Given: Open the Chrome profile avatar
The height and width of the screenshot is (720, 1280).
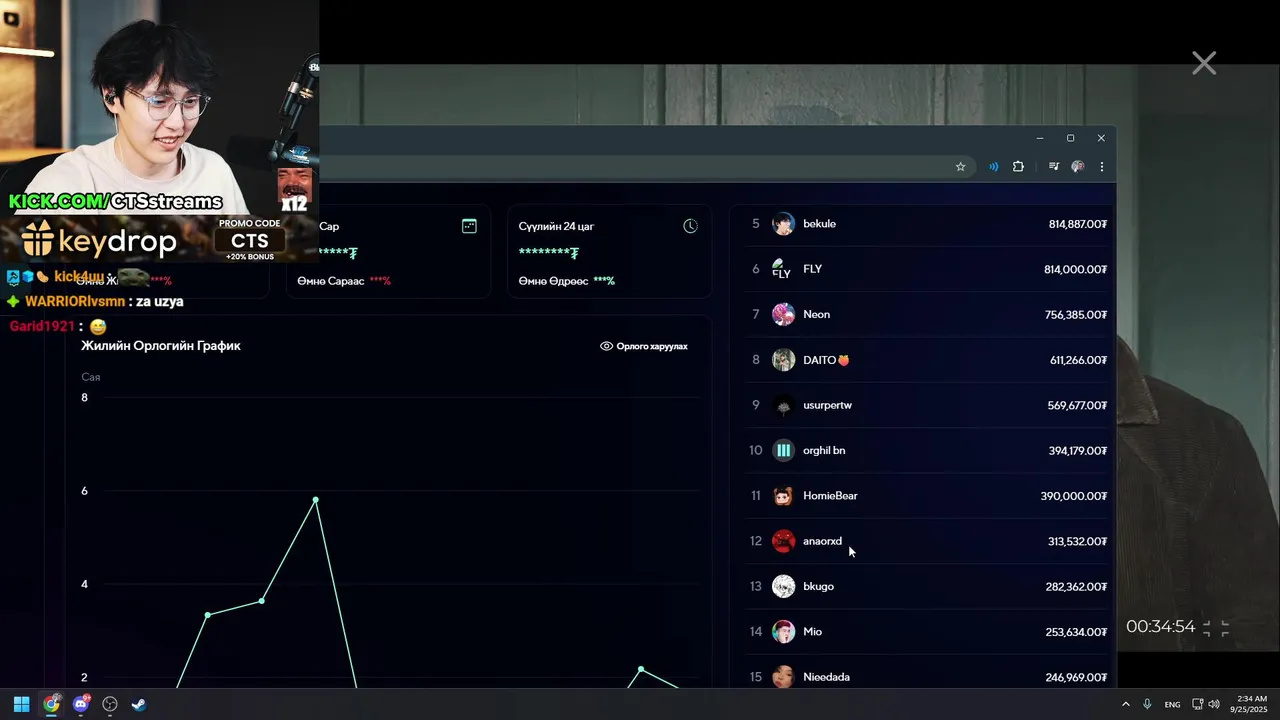Looking at the screenshot, I should pyautogui.click(x=1077, y=167).
